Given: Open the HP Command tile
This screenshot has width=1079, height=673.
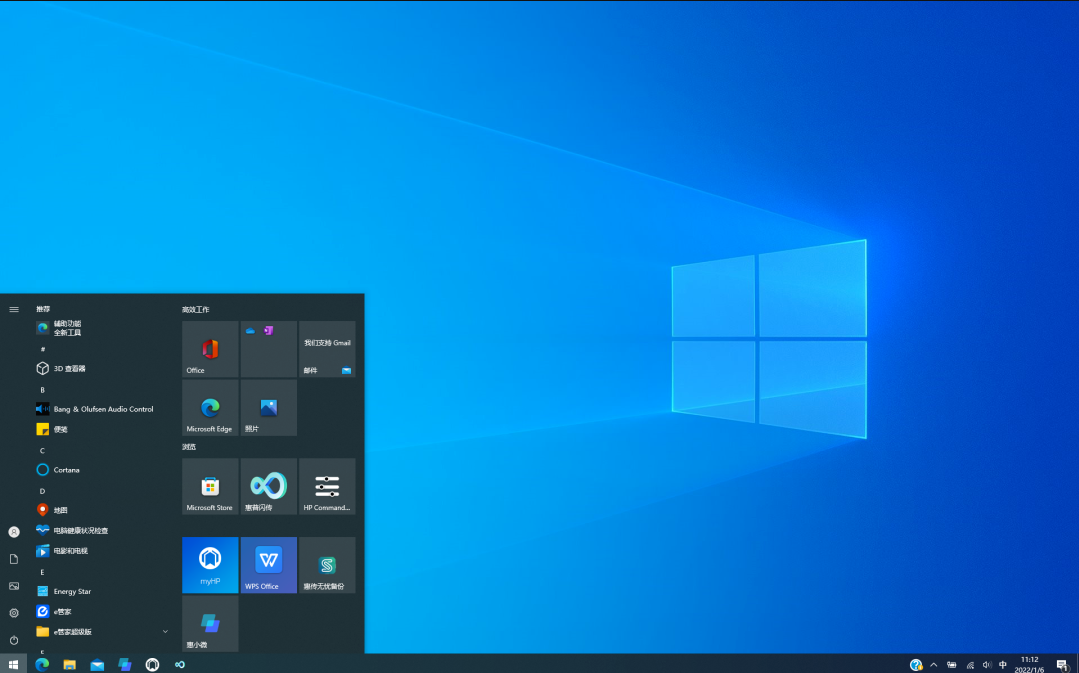Looking at the screenshot, I should pyautogui.click(x=327, y=486).
